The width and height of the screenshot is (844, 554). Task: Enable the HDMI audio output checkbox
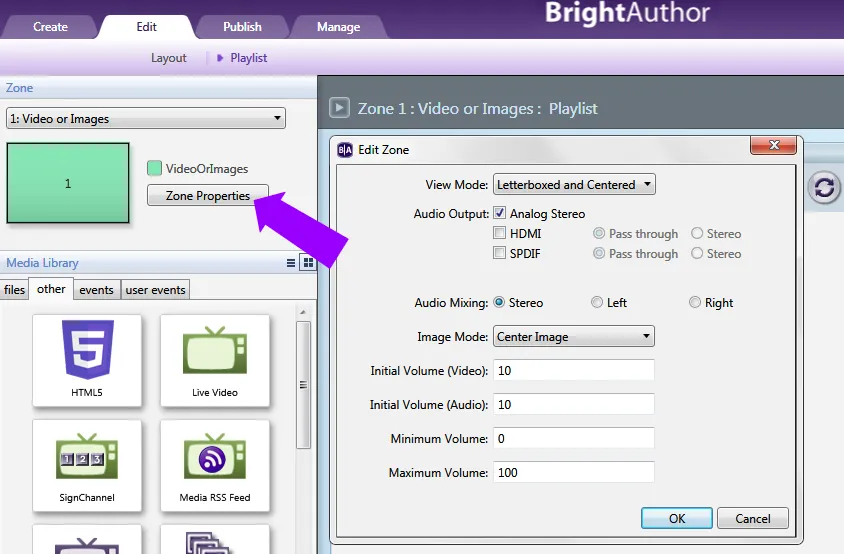click(500, 233)
